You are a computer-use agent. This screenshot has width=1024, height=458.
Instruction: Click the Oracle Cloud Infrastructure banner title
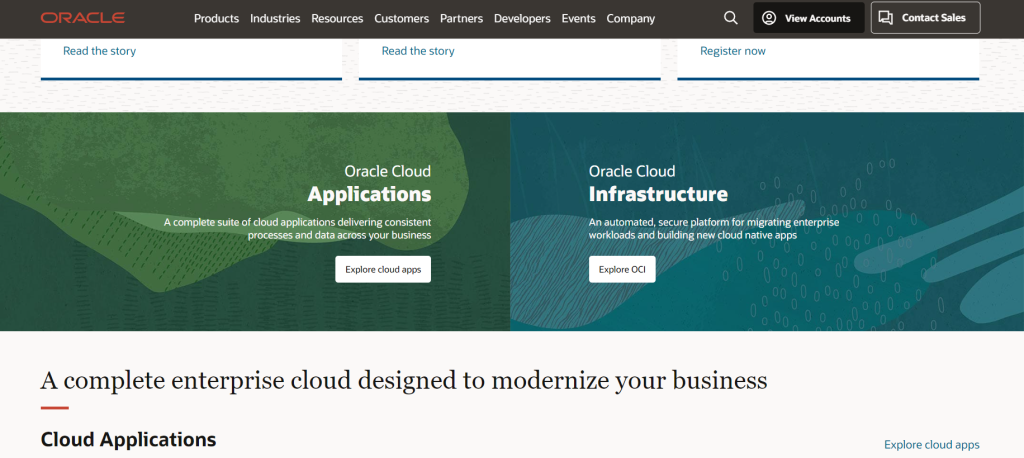point(658,184)
